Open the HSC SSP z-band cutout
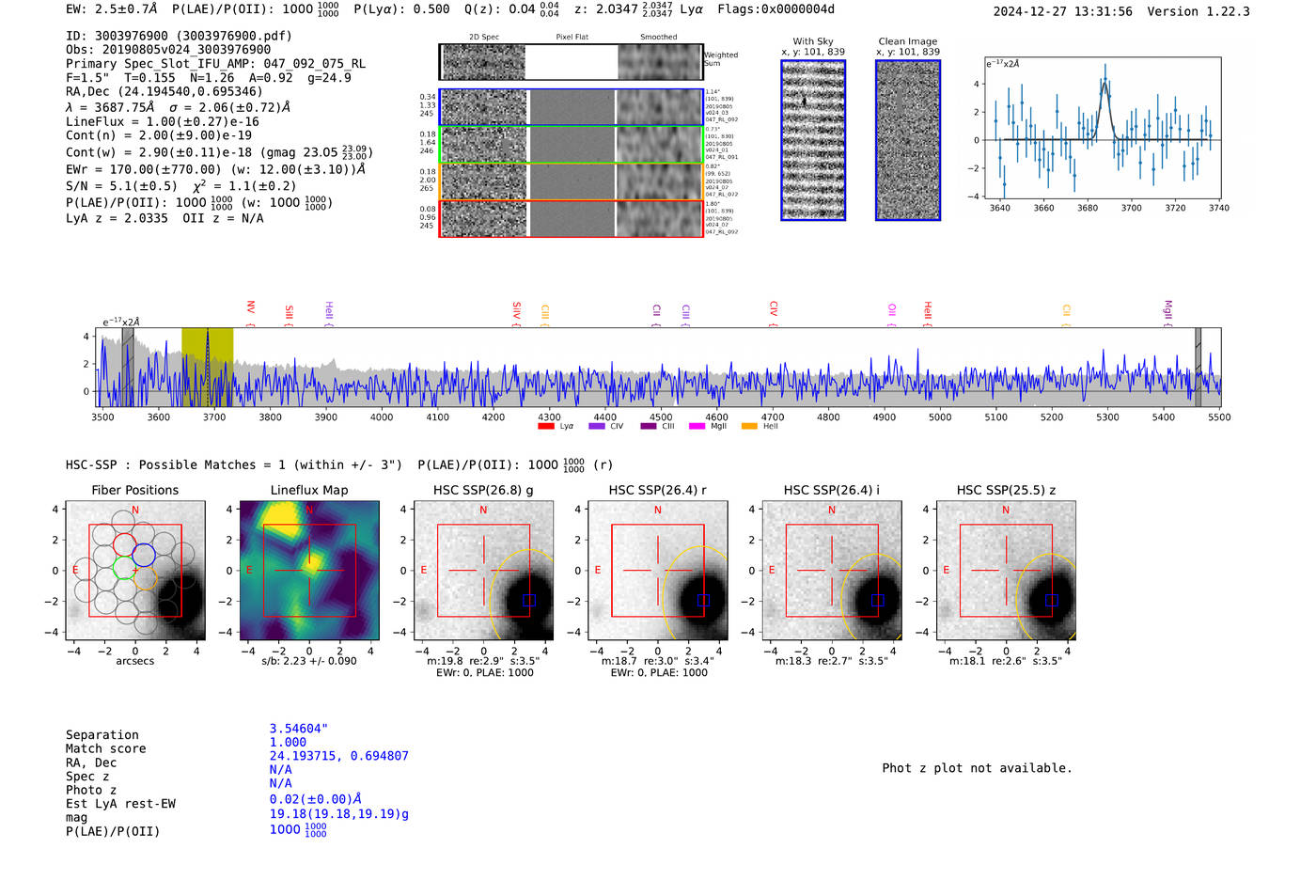The image size is (1316, 896). pos(1006,570)
